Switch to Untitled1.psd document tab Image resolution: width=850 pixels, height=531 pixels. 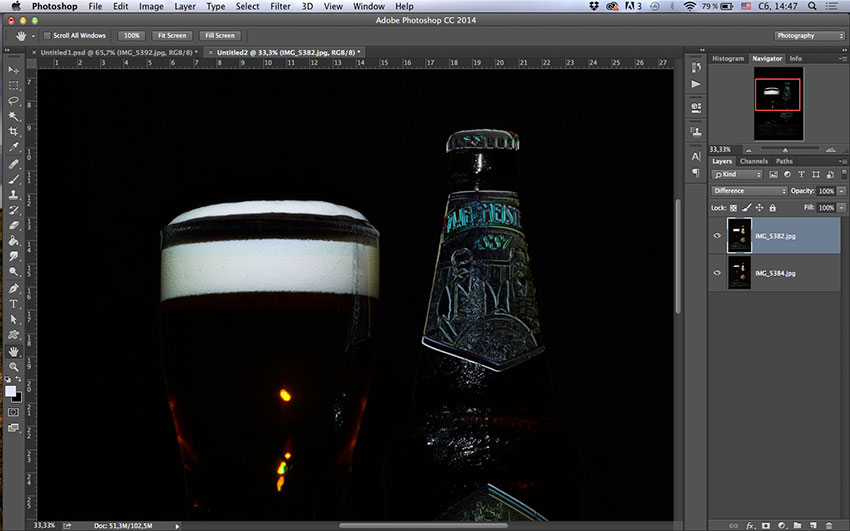tap(115, 53)
